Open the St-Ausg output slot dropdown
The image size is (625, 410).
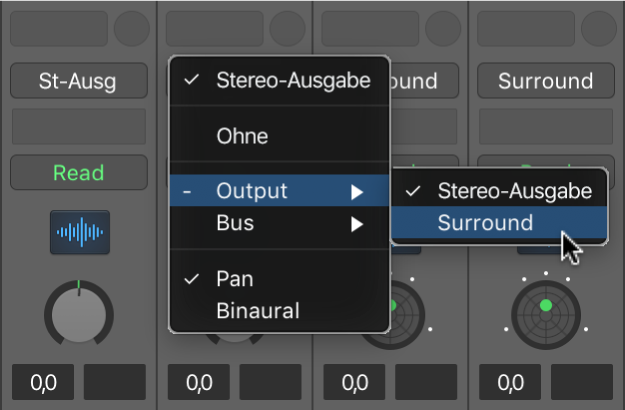(79, 80)
